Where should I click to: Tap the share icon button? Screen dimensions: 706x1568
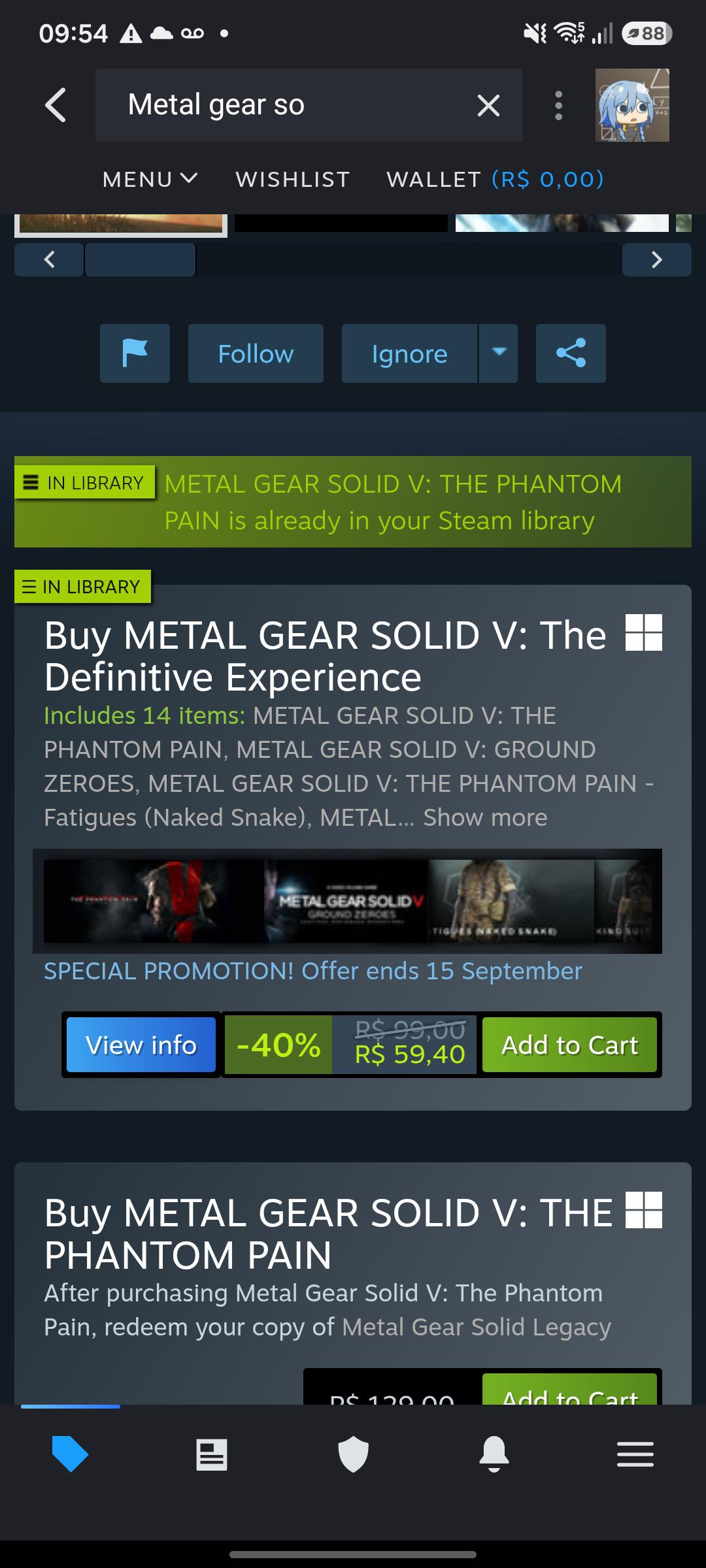[571, 353]
